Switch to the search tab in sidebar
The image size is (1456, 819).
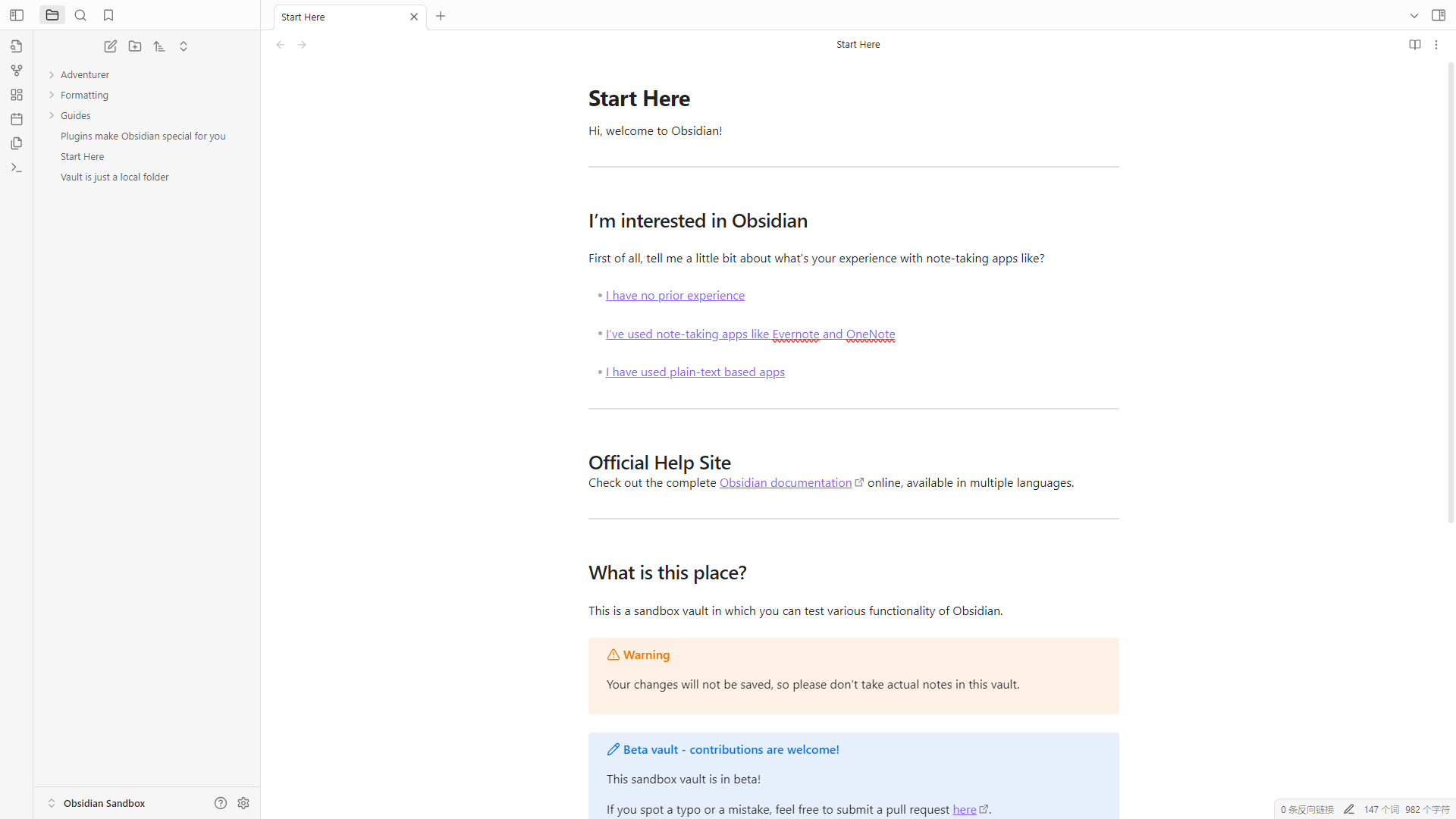(x=80, y=15)
